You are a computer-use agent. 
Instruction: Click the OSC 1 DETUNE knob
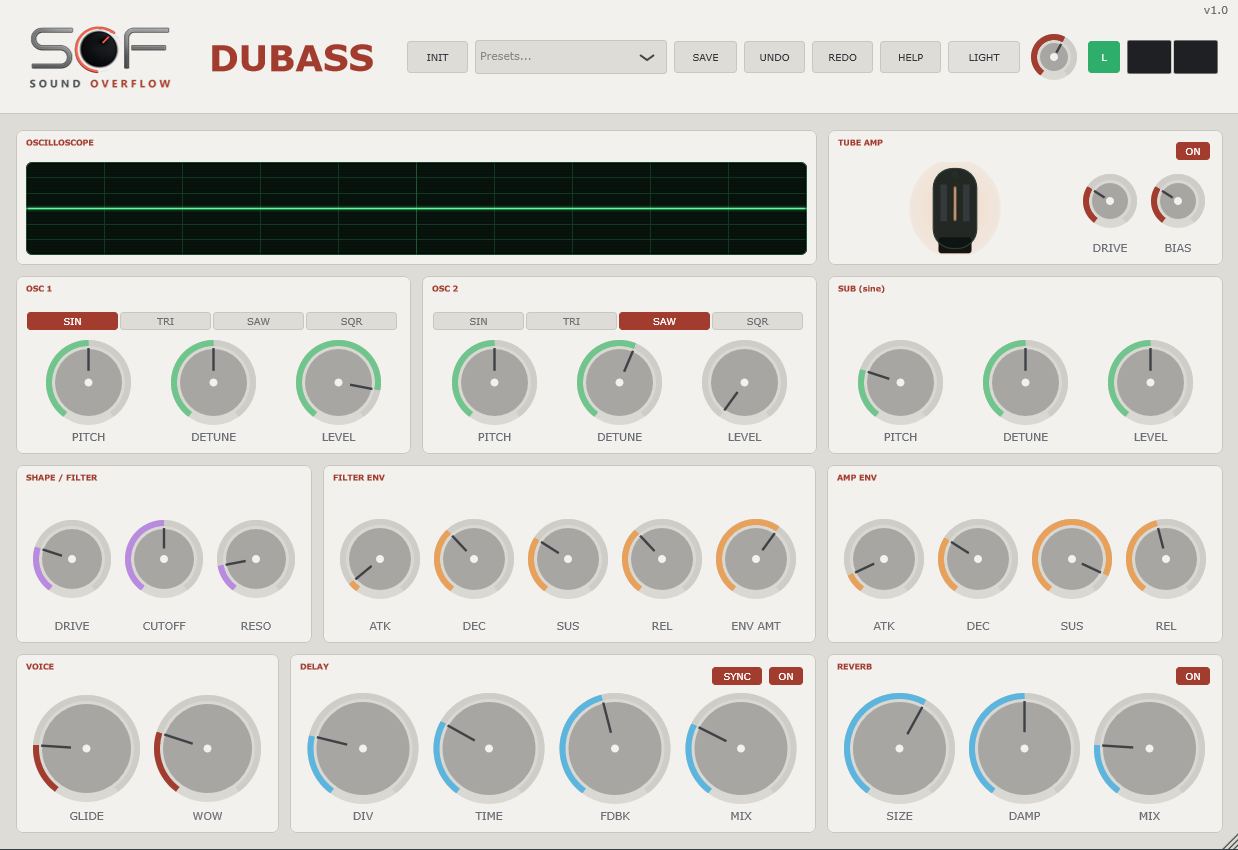(213, 382)
